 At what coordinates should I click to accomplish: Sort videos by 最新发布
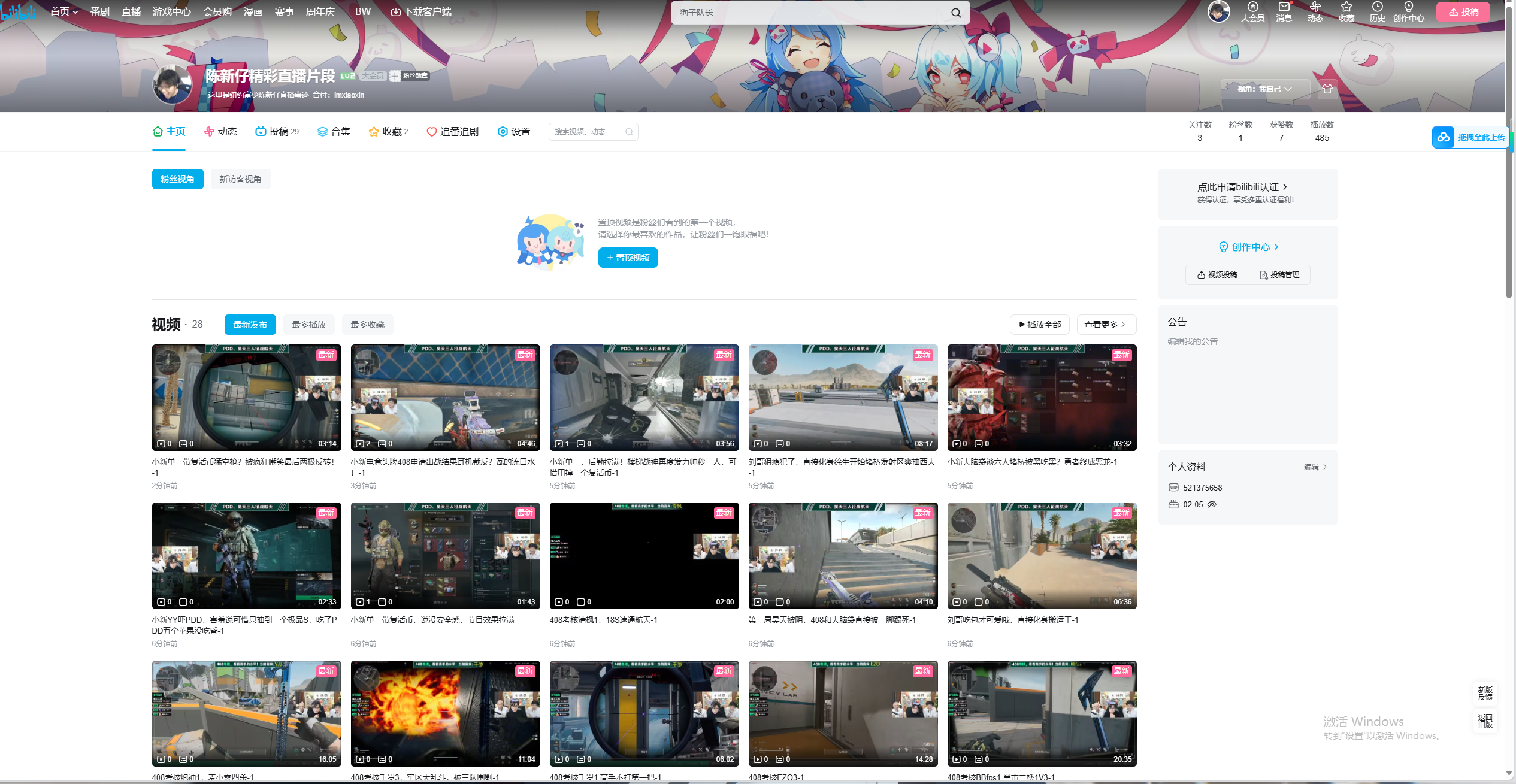(250, 325)
